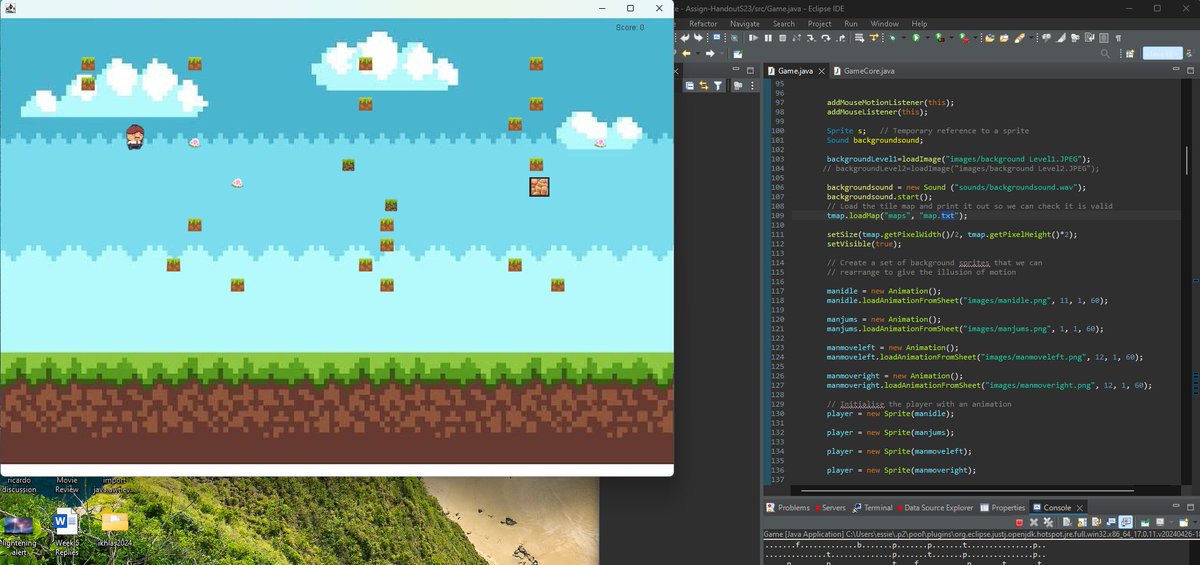Open the Refactor menu
The image size is (1200, 565).
(x=703, y=23)
